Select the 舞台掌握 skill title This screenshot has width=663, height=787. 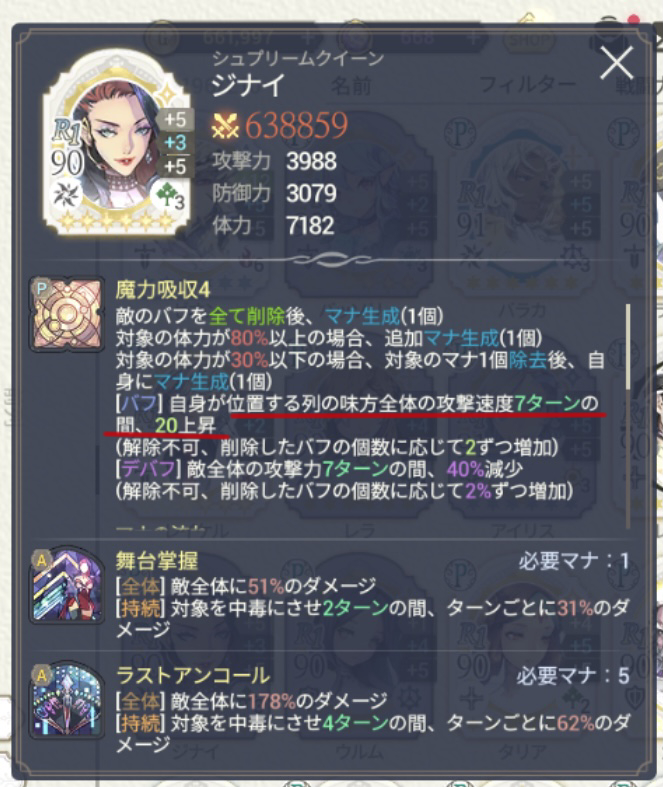click(157, 561)
